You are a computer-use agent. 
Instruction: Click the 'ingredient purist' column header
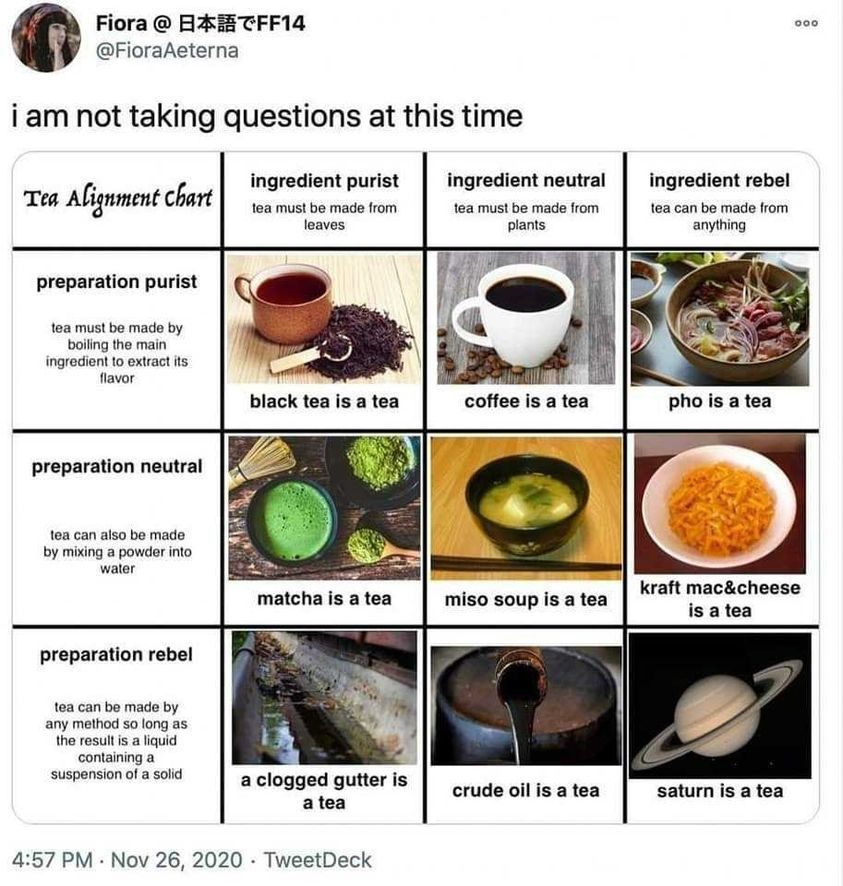point(324,181)
